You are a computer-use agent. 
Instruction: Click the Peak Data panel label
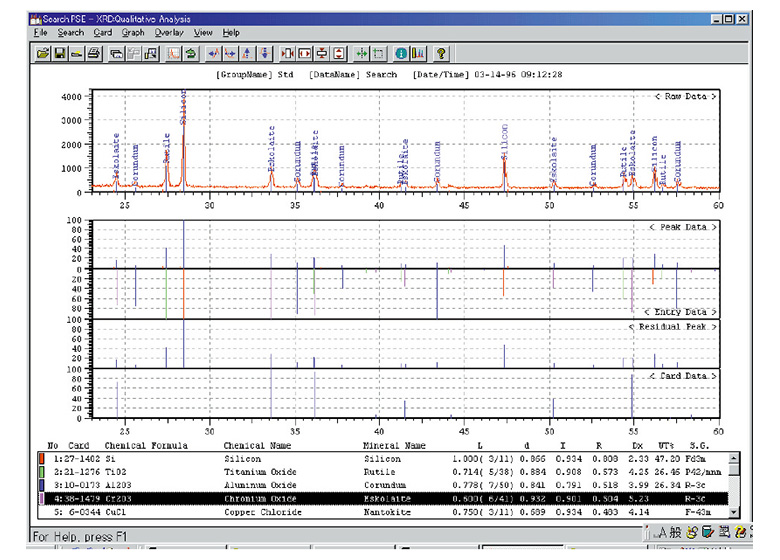[682, 227]
